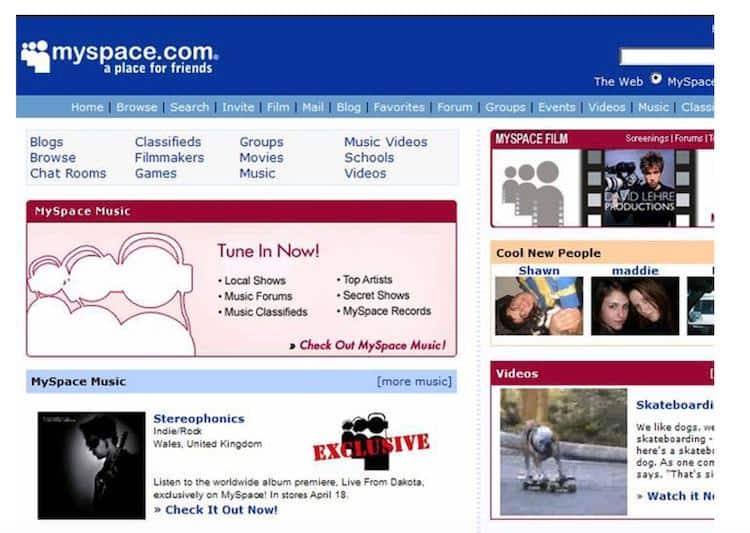This screenshot has width=750, height=533.
Task: Open Videos in the navigation bar
Action: point(607,107)
